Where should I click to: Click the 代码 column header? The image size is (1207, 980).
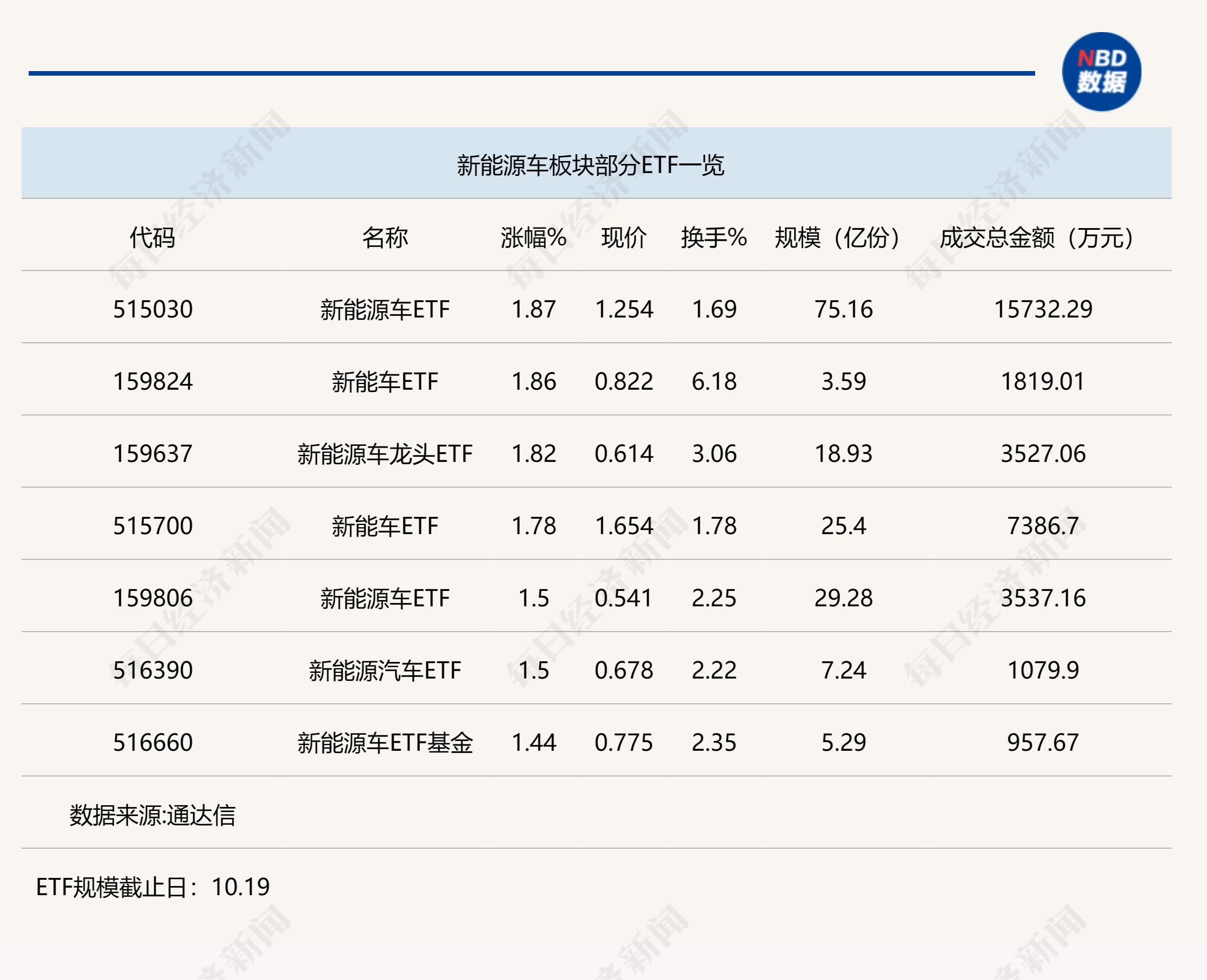coord(152,237)
